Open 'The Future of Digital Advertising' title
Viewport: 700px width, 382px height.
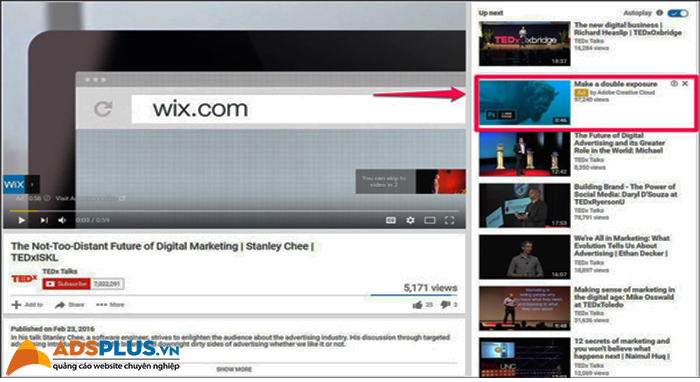click(x=619, y=143)
